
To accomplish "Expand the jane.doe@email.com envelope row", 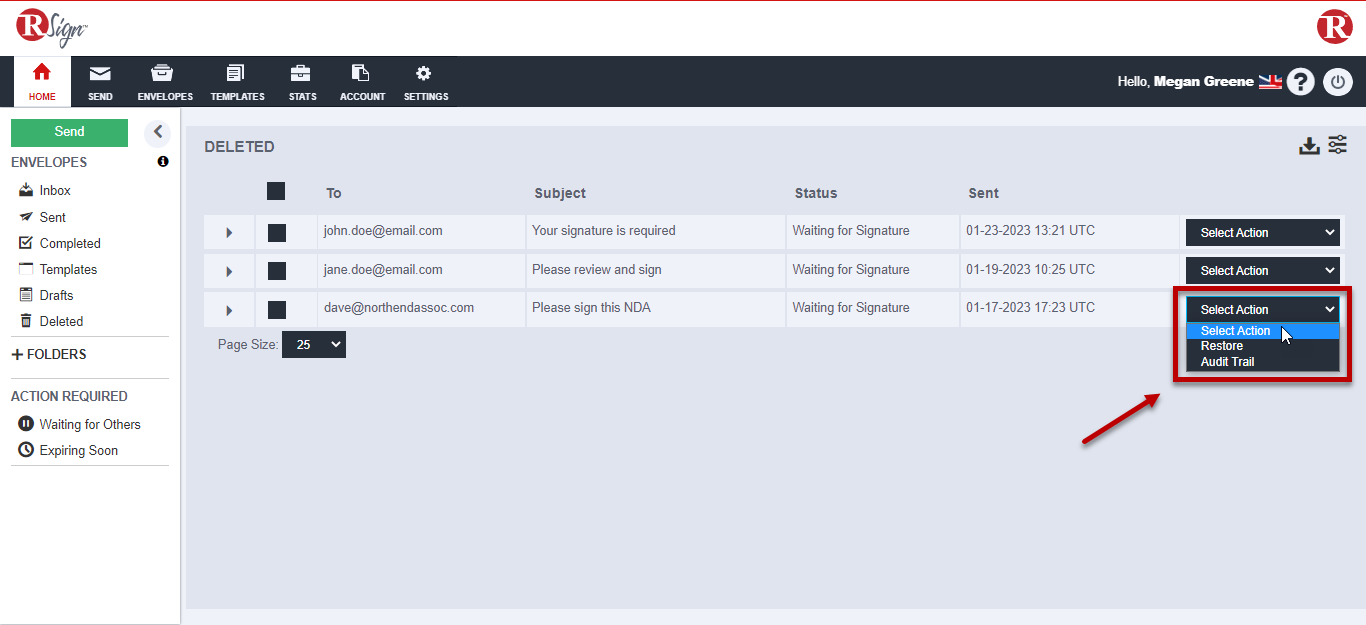I will click(x=229, y=271).
